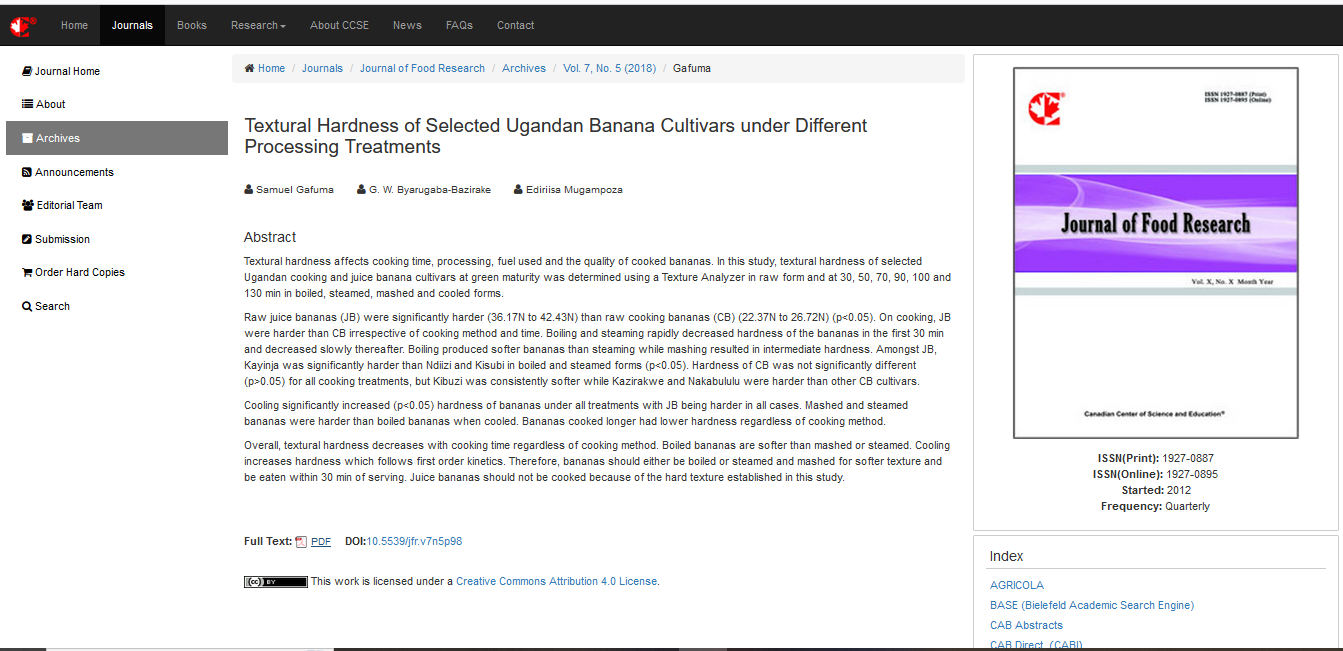1343x651 pixels.
Task: Click the Journals breadcrumb link
Action: pyautogui.click(x=322, y=68)
